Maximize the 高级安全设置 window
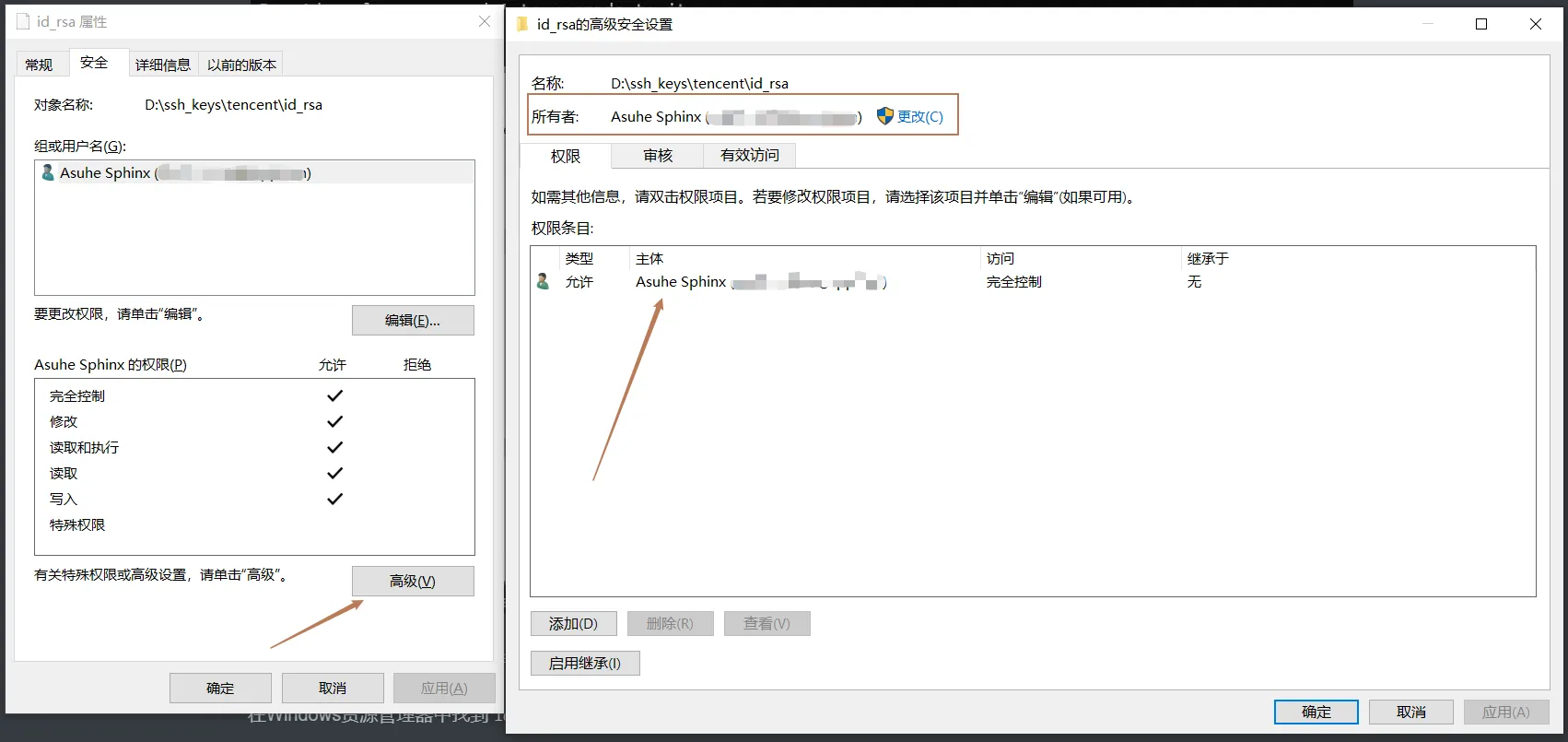 click(x=1481, y=24)
